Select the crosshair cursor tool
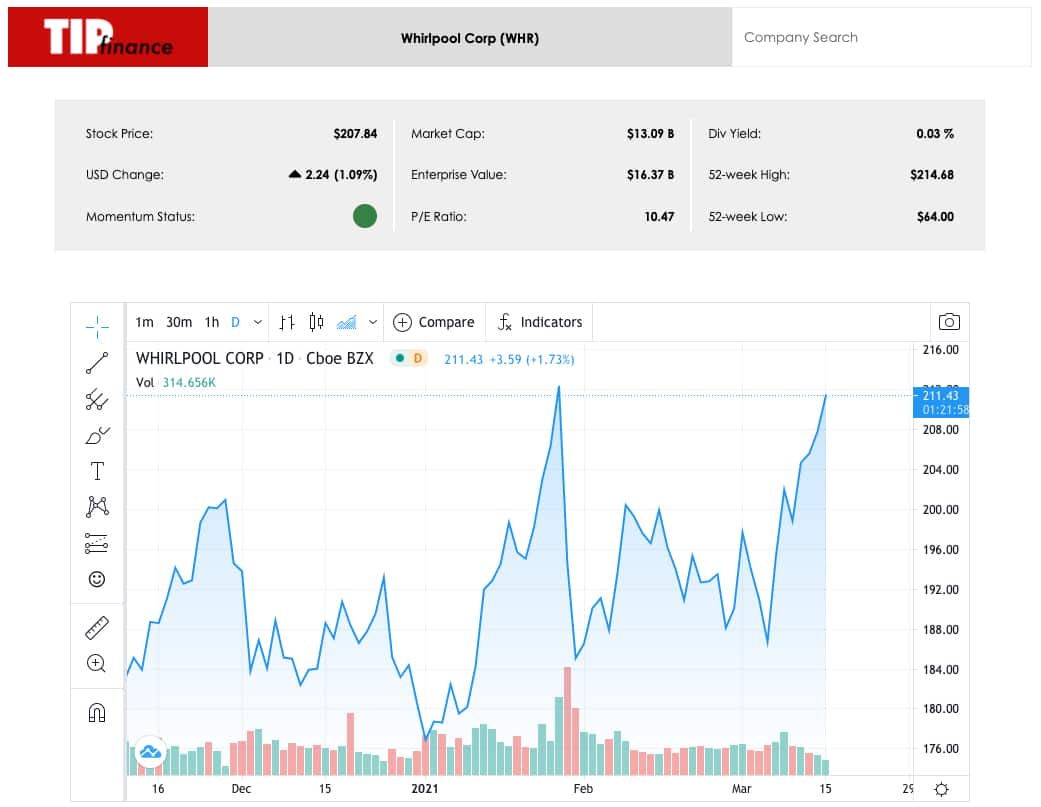The image size is (1041, 807). (97, 325)
